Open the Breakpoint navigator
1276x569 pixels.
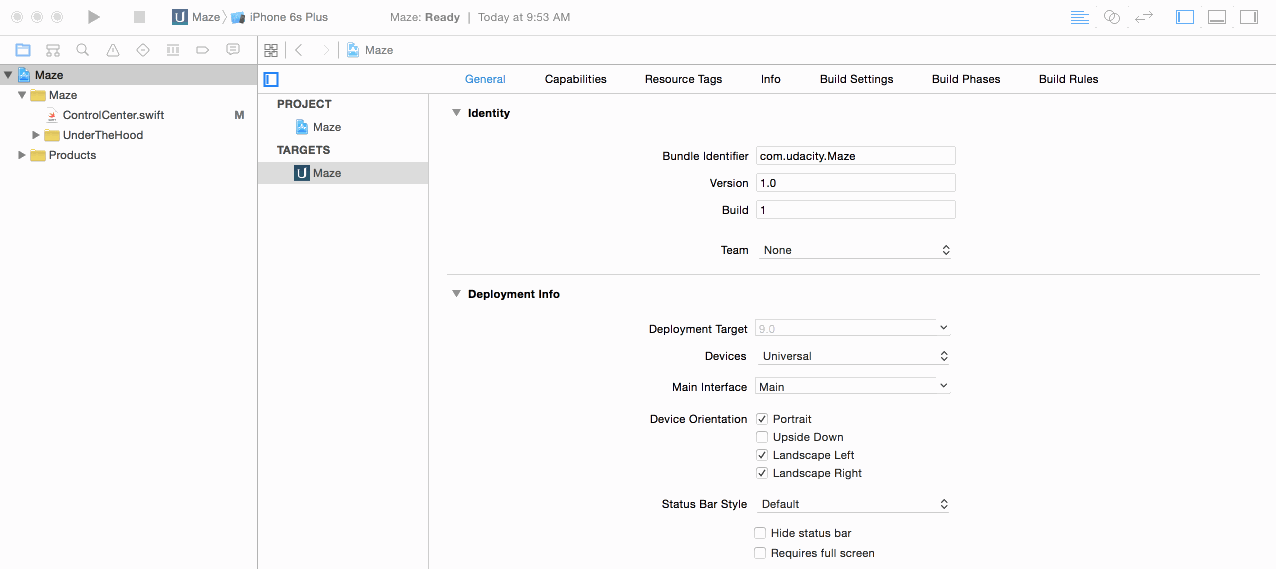point(203,50)
